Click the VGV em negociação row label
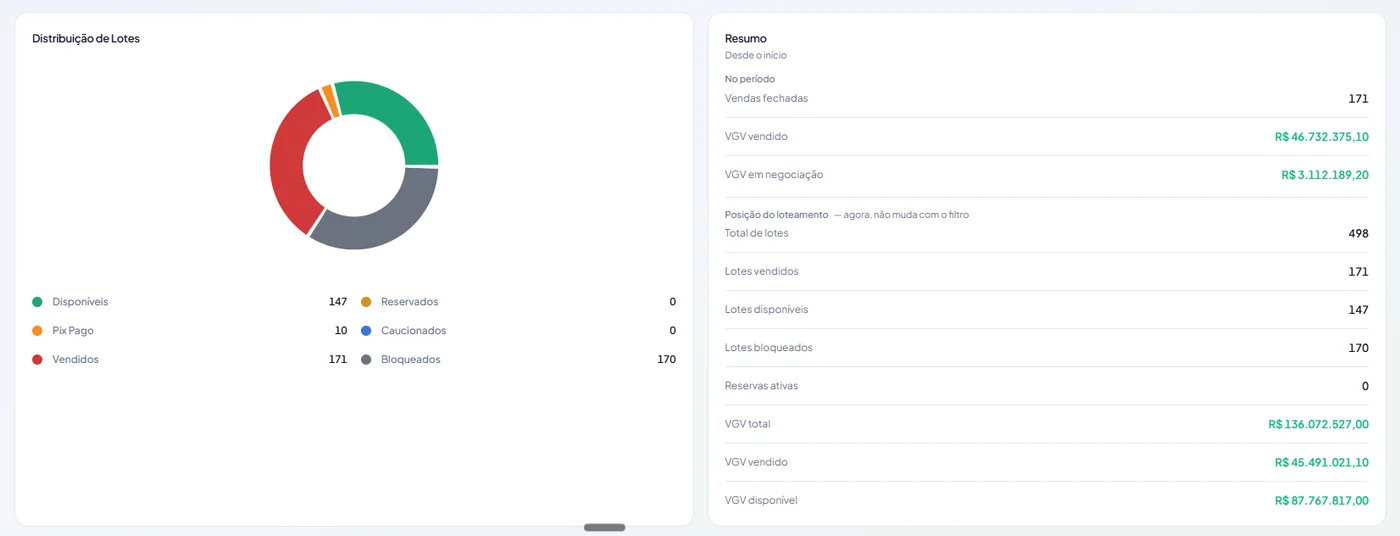Viewport: 1400px width, 536px height. coord(774,175)
